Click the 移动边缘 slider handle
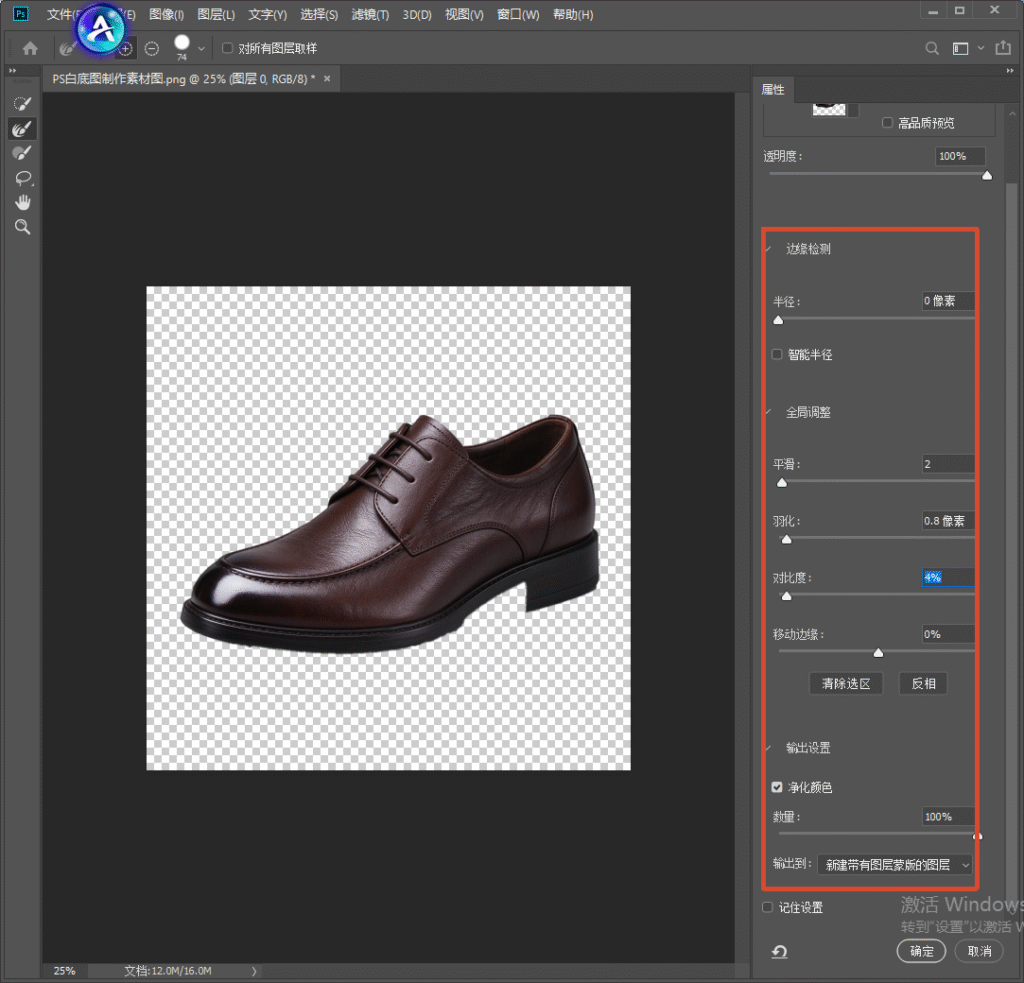Viewport: 1024px width, 983px height. tap(878, 653)
